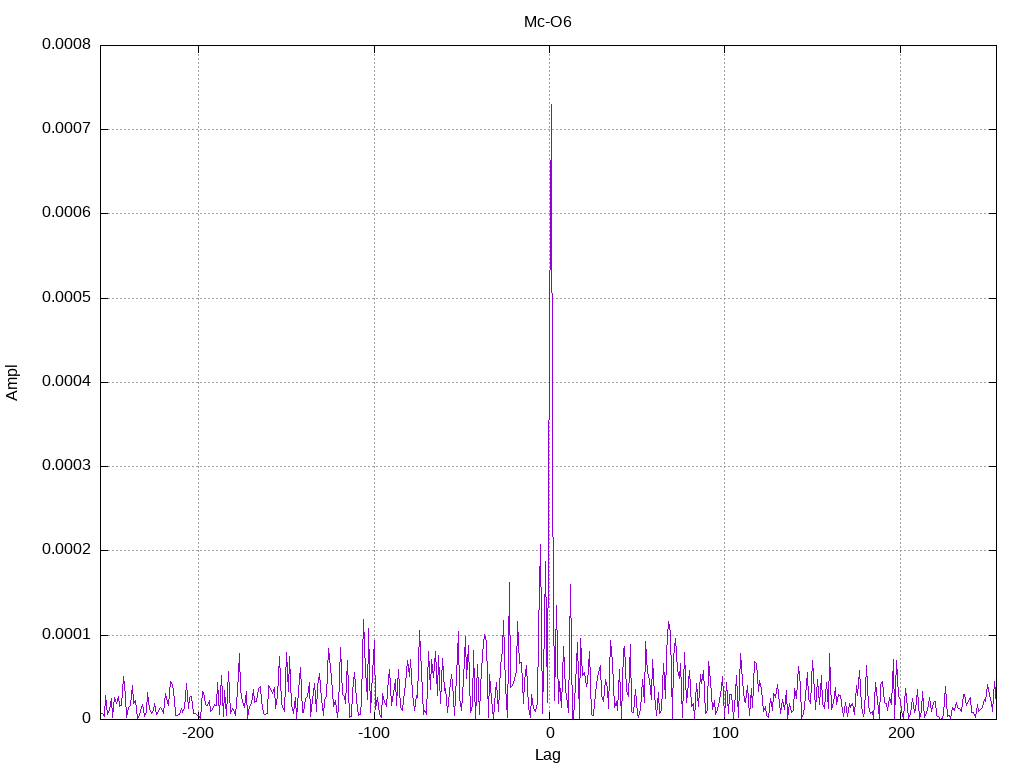Click the 0.0007 y-axis tick label
The image size is (1024, 768).
tap(67, 128)
